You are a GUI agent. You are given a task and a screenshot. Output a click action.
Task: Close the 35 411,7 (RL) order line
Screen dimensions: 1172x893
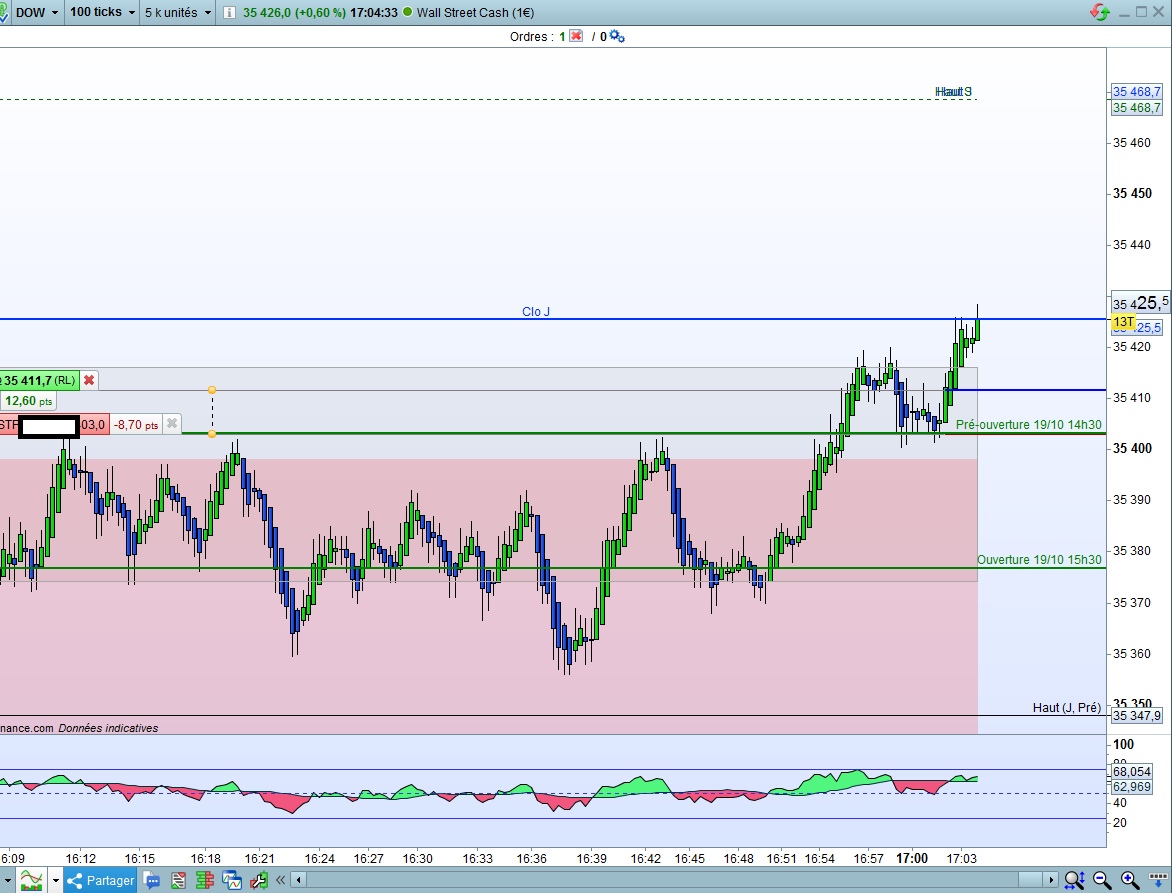[89, 380]
